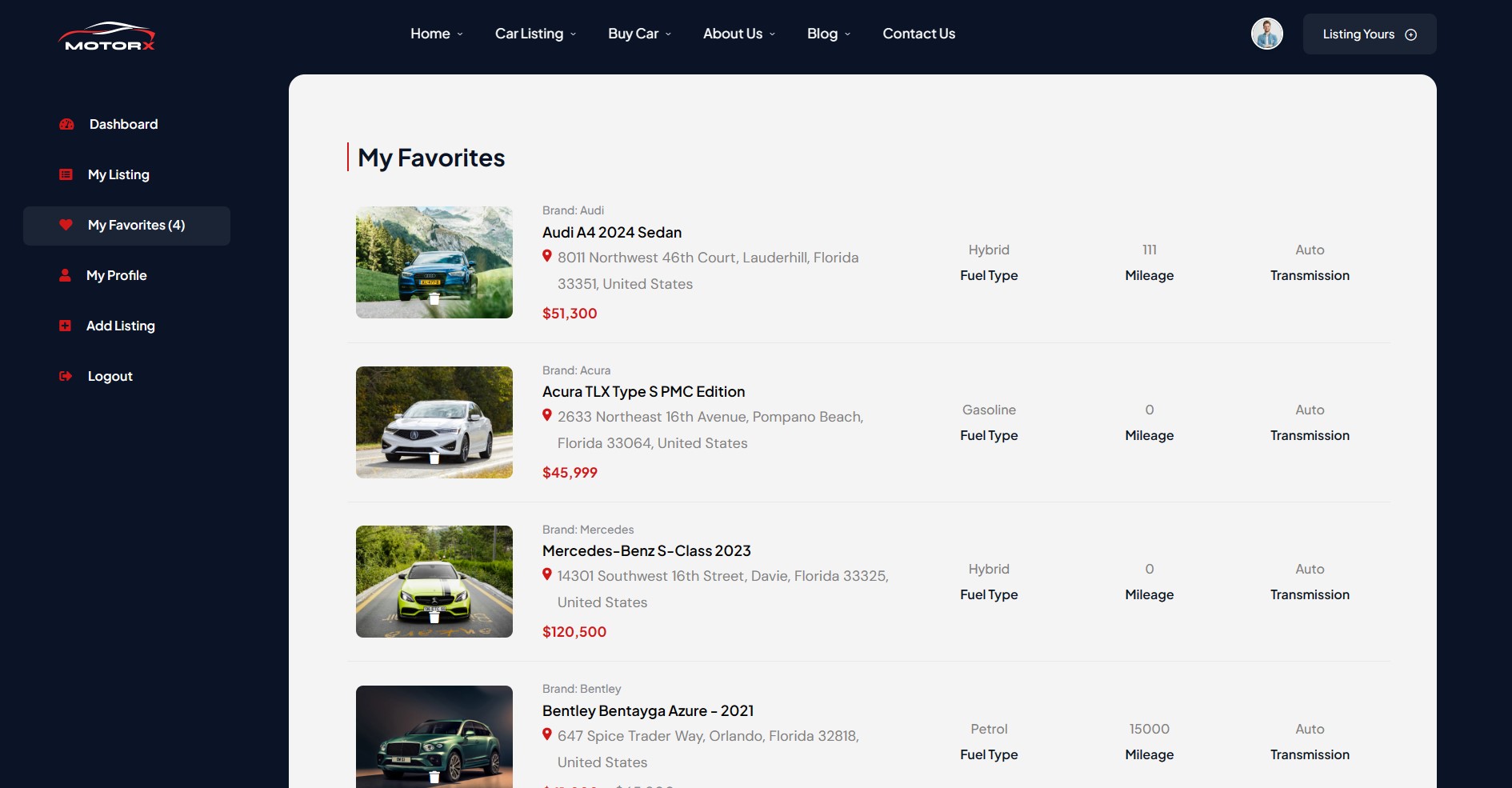Click the 'Brand: Bentley' label
1512x788 pixels.
click(582, 689)
